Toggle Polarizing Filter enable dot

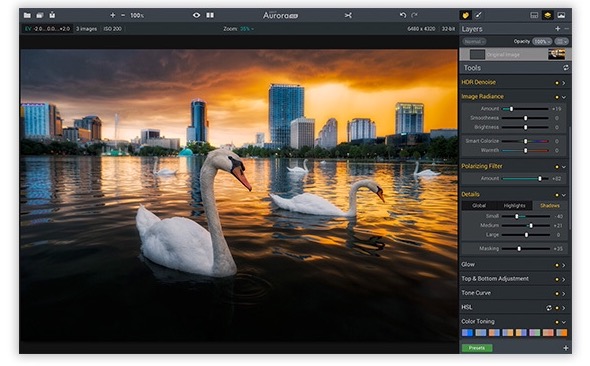(x=557, y=167)
